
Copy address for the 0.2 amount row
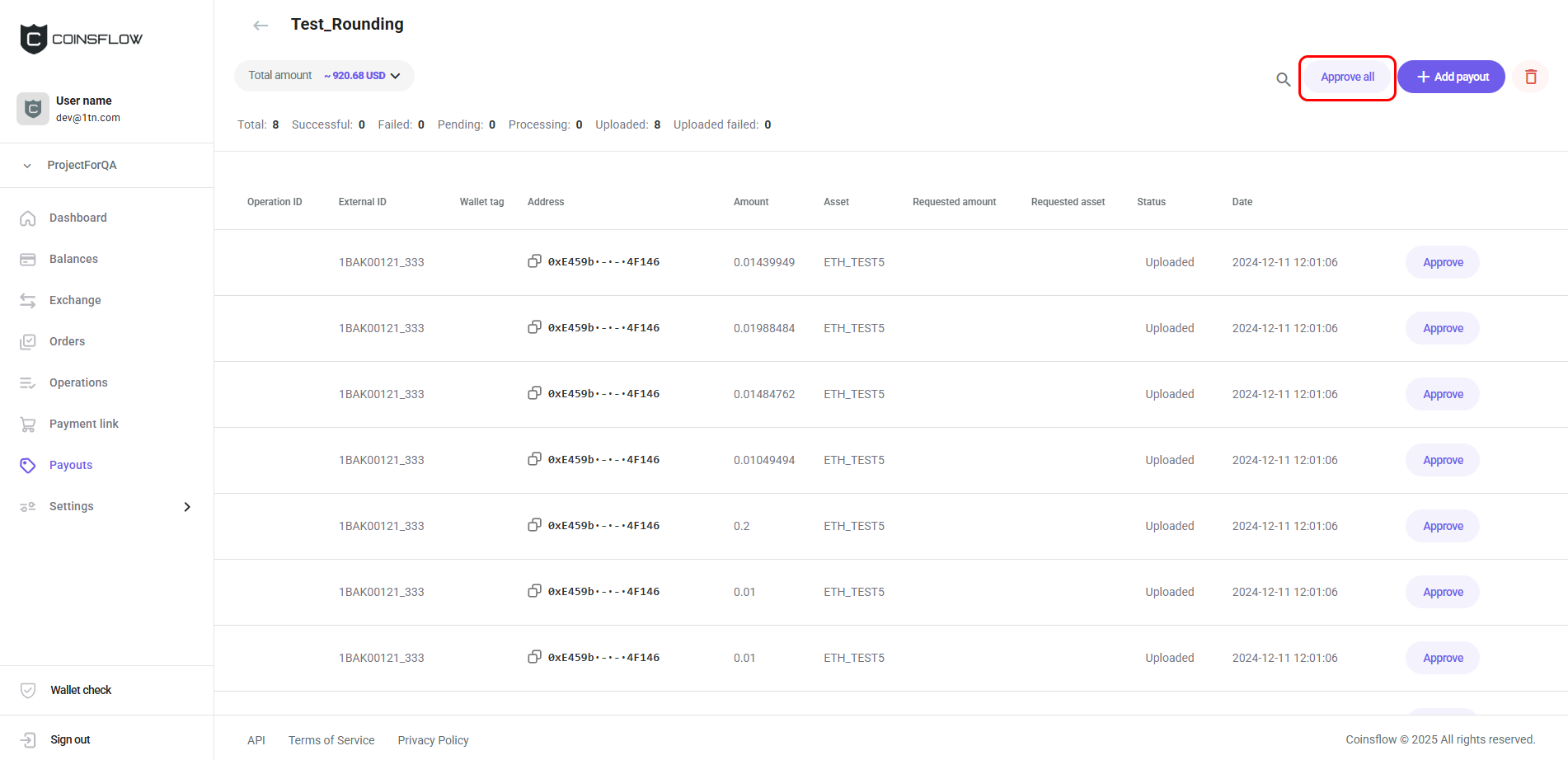pos(534,525)
